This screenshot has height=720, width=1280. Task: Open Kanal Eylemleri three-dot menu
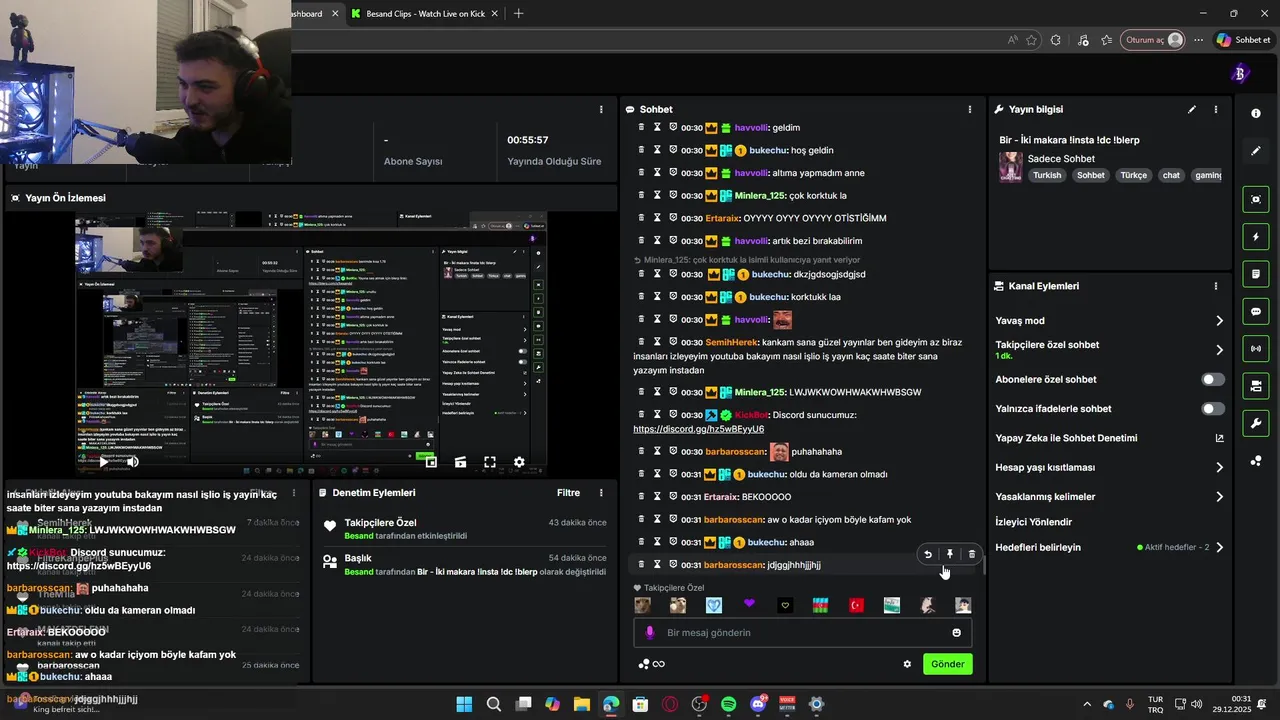pos(1216,286)
